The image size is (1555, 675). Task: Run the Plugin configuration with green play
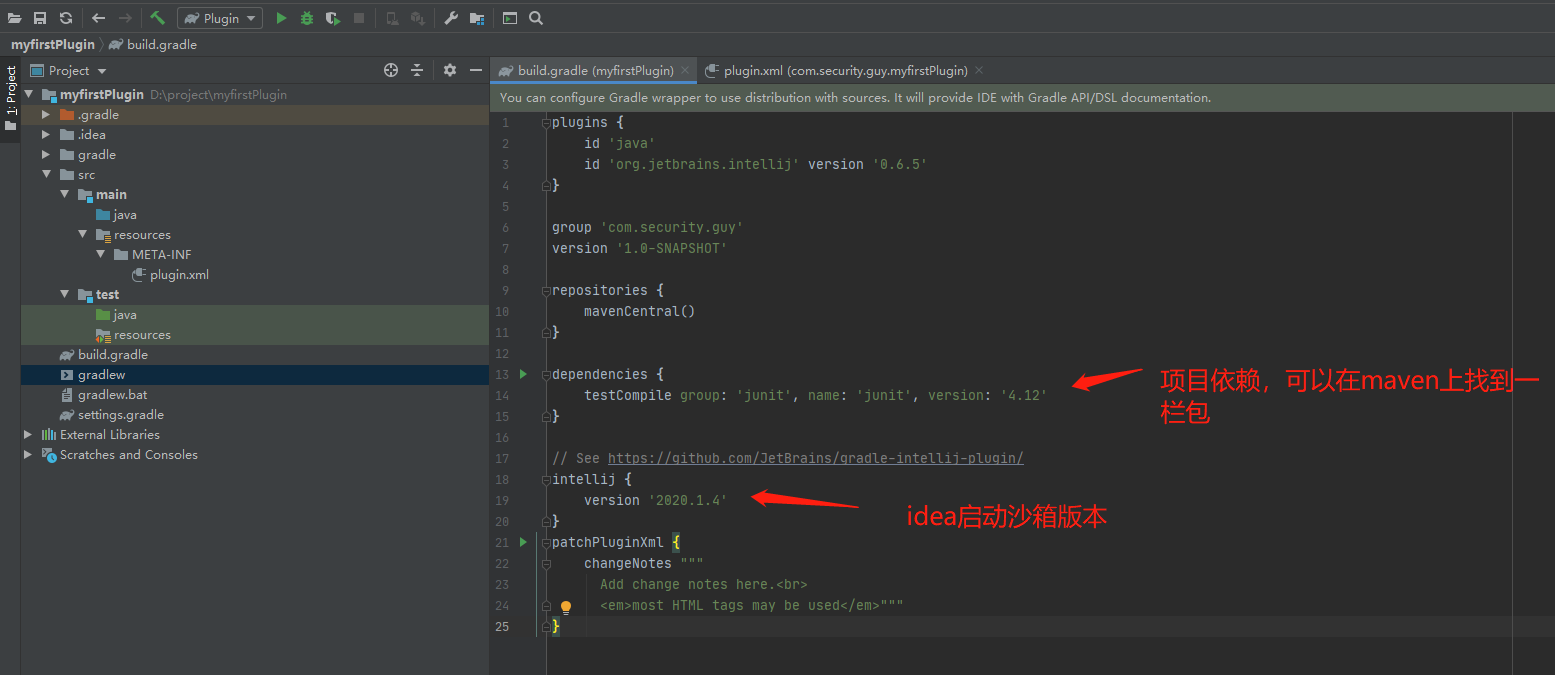[x=281, y=18]
